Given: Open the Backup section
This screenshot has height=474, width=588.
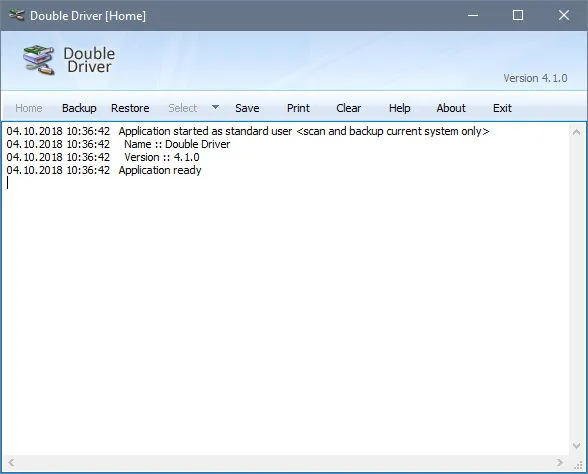Looking at the screenshot, I should click(79, 108).
